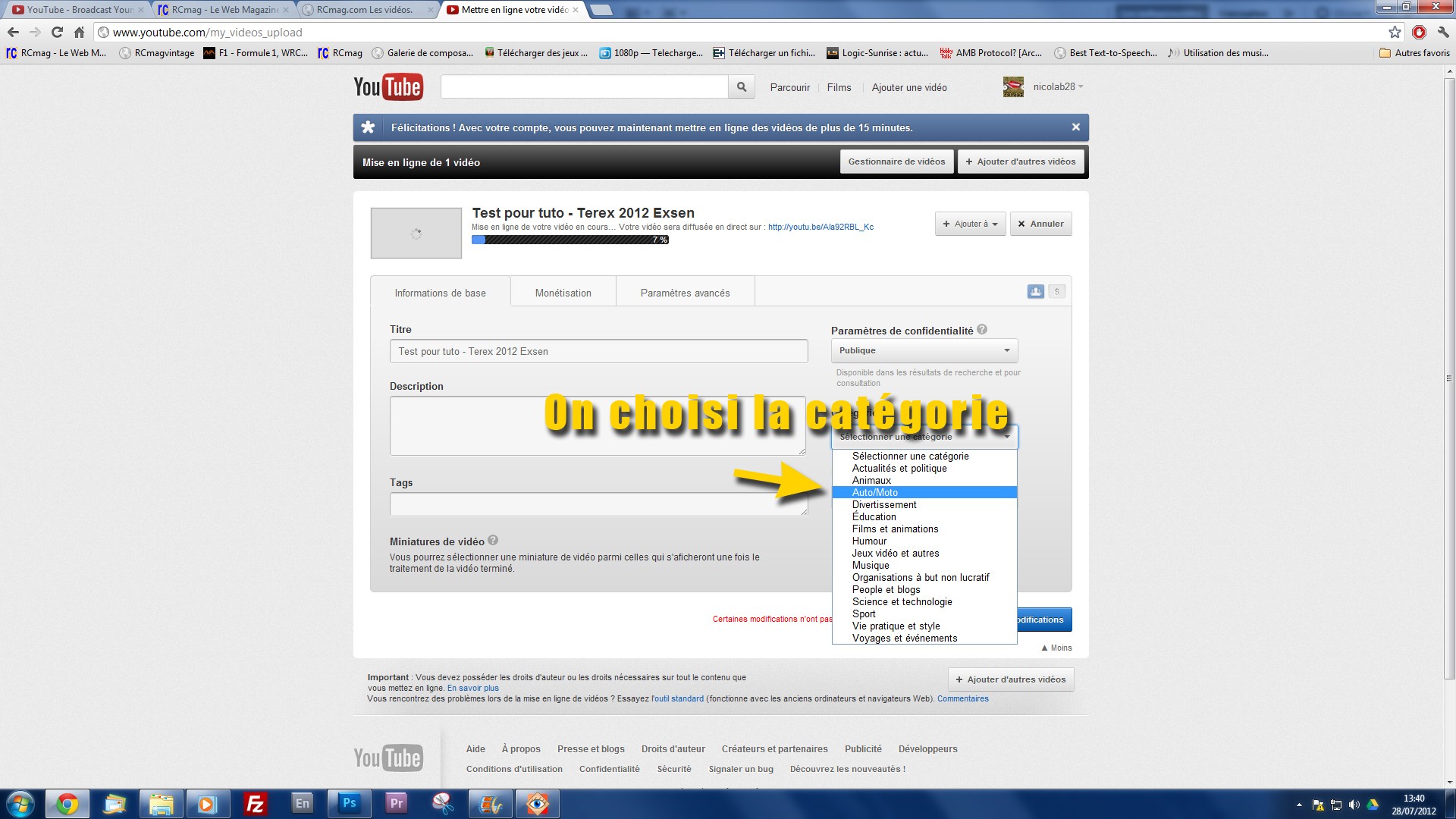This screenshot has height=819, width=1456.
Task: Click the browser back arrow
Action: pos(13,32)
